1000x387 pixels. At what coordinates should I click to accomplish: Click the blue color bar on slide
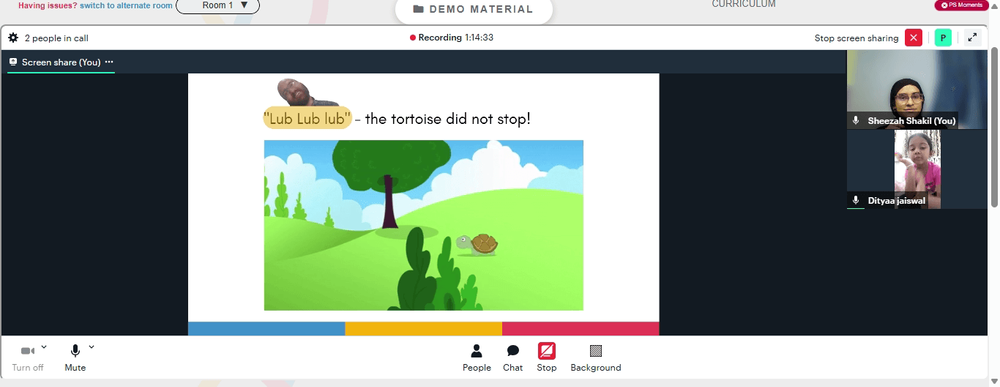click(x=267, y=329)
